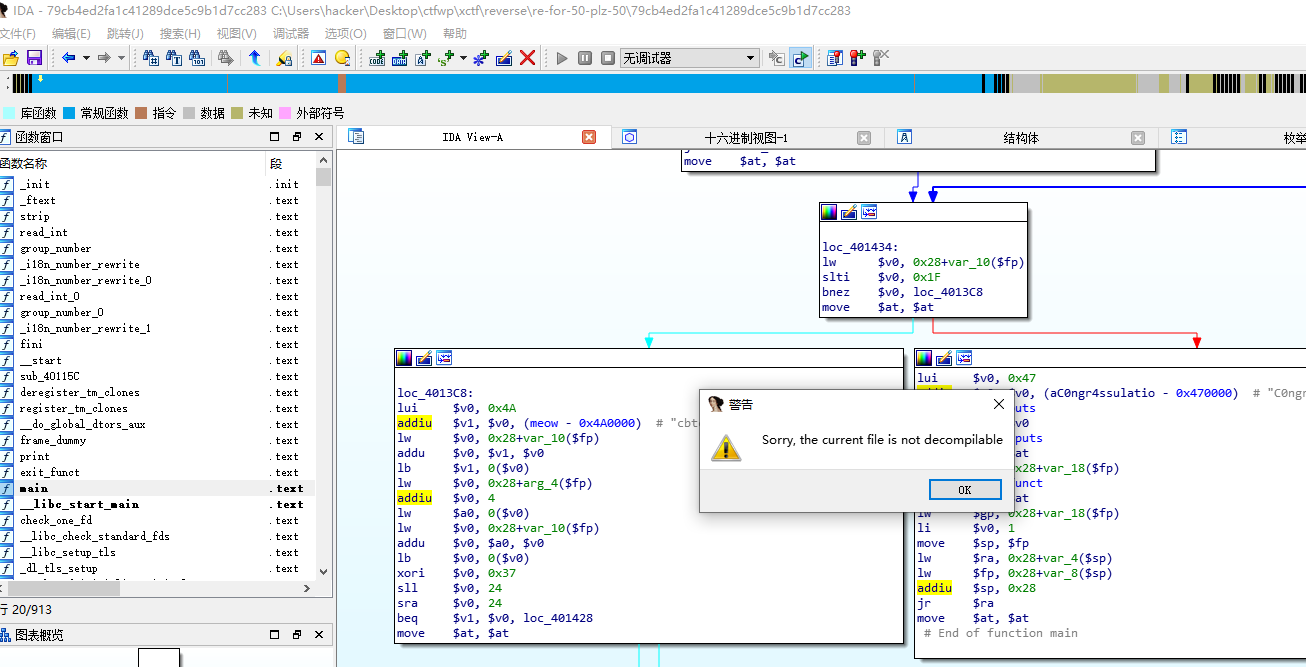
Task: Click the first binoculars search icon
Action: [151, 58]
